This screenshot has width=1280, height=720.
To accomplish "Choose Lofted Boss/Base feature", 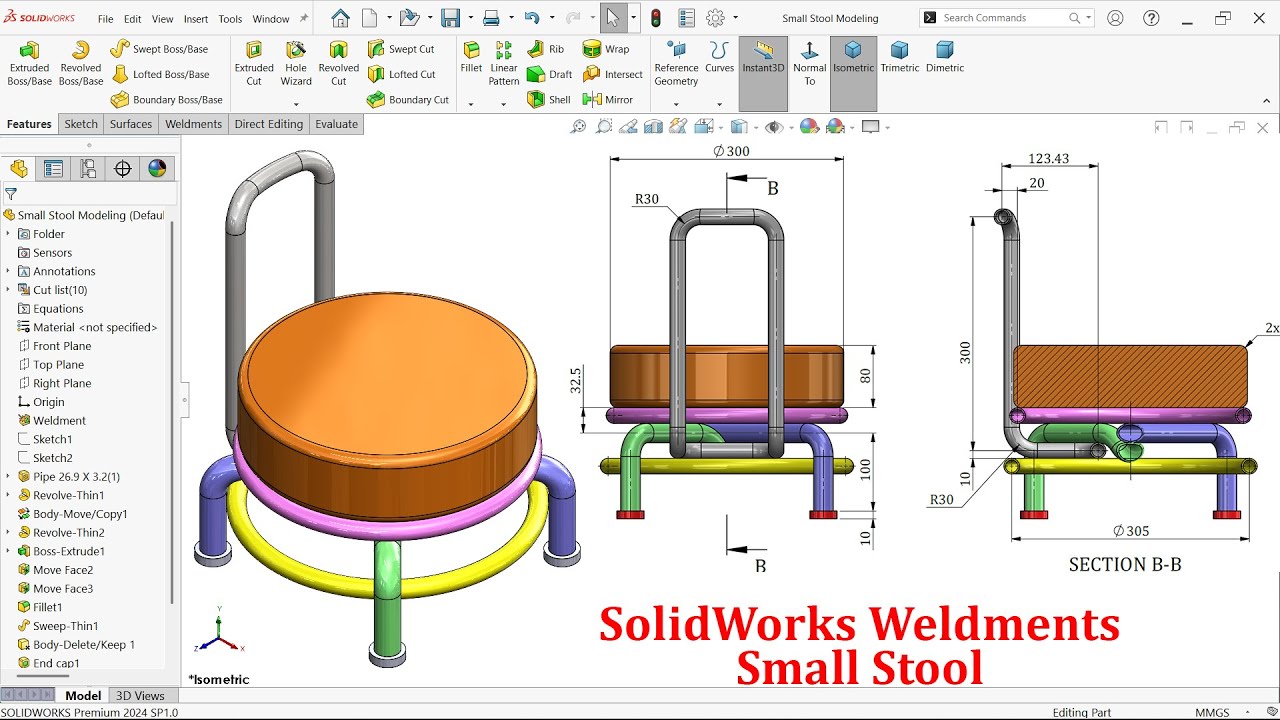I will 160,74.
